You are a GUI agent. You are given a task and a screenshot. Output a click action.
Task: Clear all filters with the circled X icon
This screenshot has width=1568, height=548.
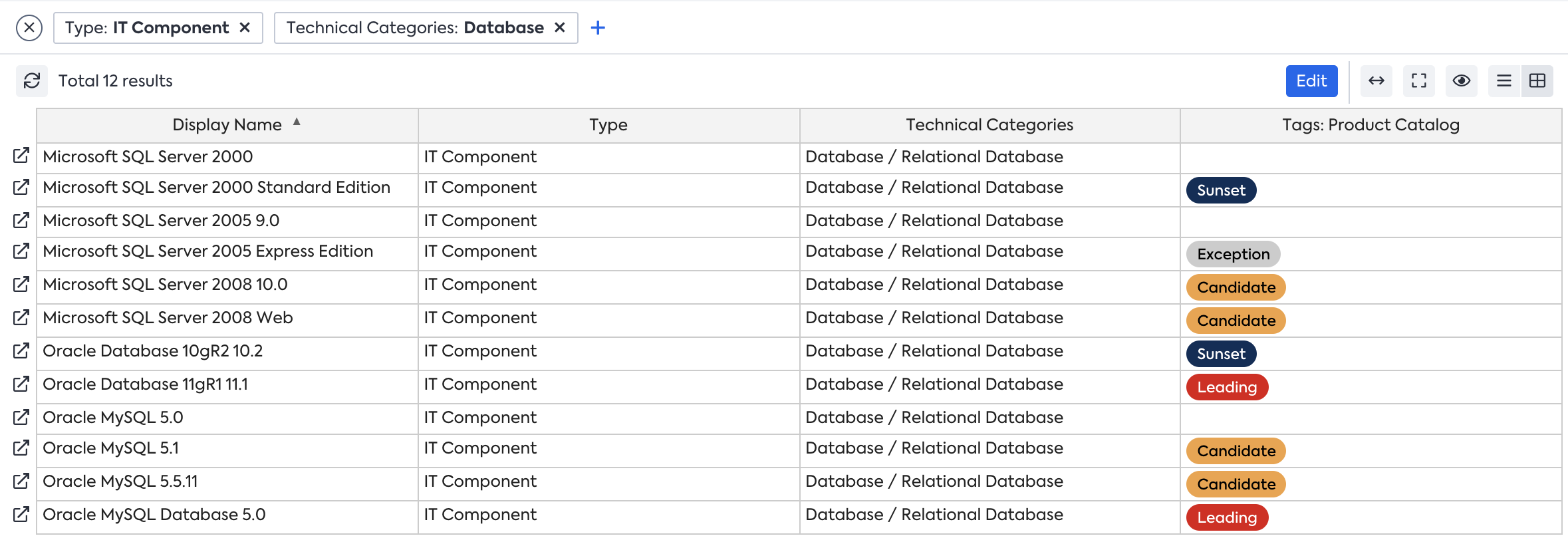29,28
